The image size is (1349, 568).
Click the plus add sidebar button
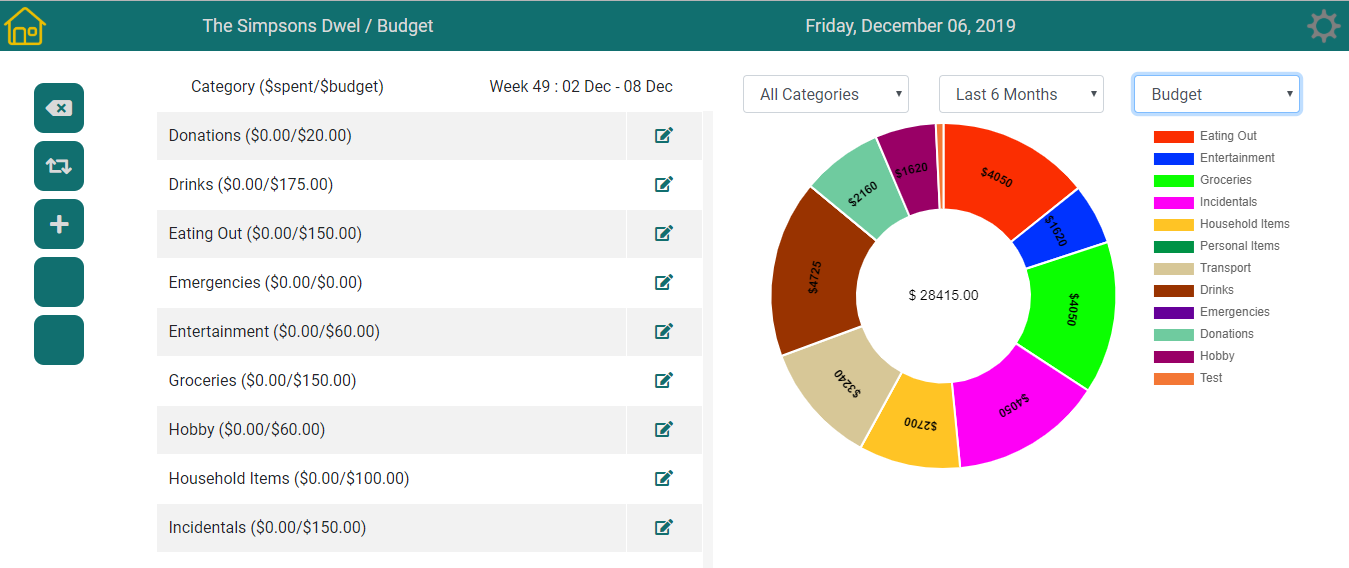pyautogui.click(x=59, y=224)
